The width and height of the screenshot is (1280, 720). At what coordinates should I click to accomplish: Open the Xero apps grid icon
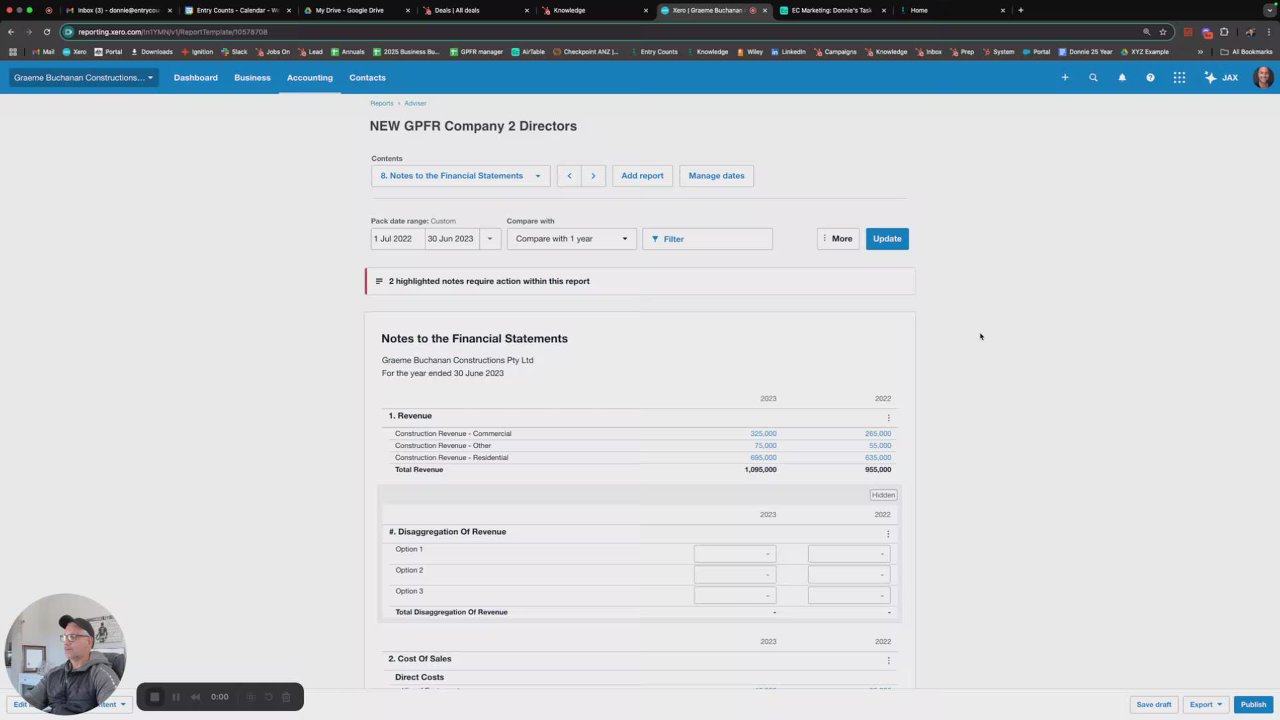coord(1179,77)
